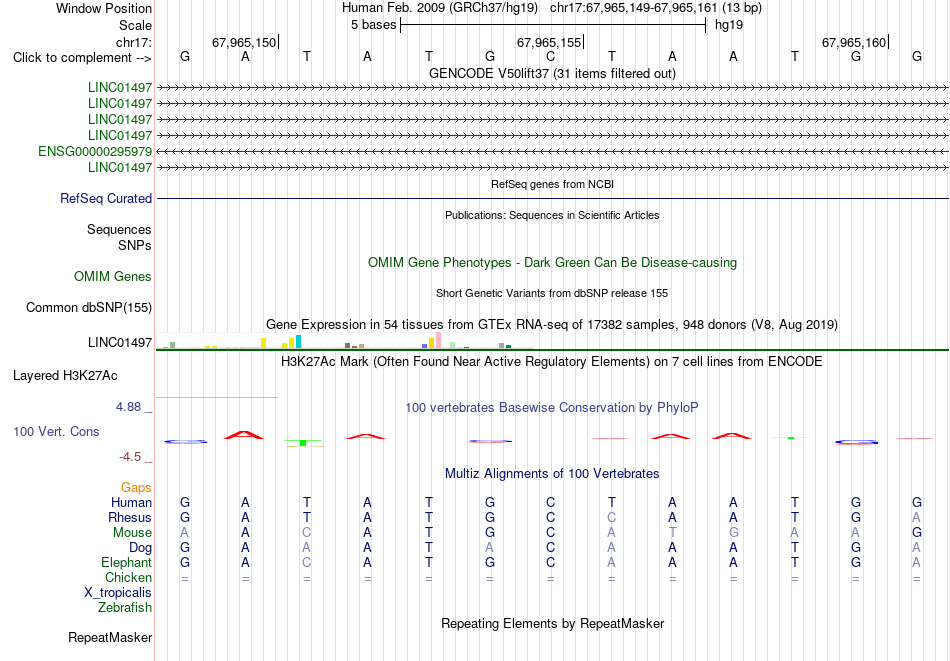
Task: Click the light gray T in Mouse row
Action: point(673,533)
